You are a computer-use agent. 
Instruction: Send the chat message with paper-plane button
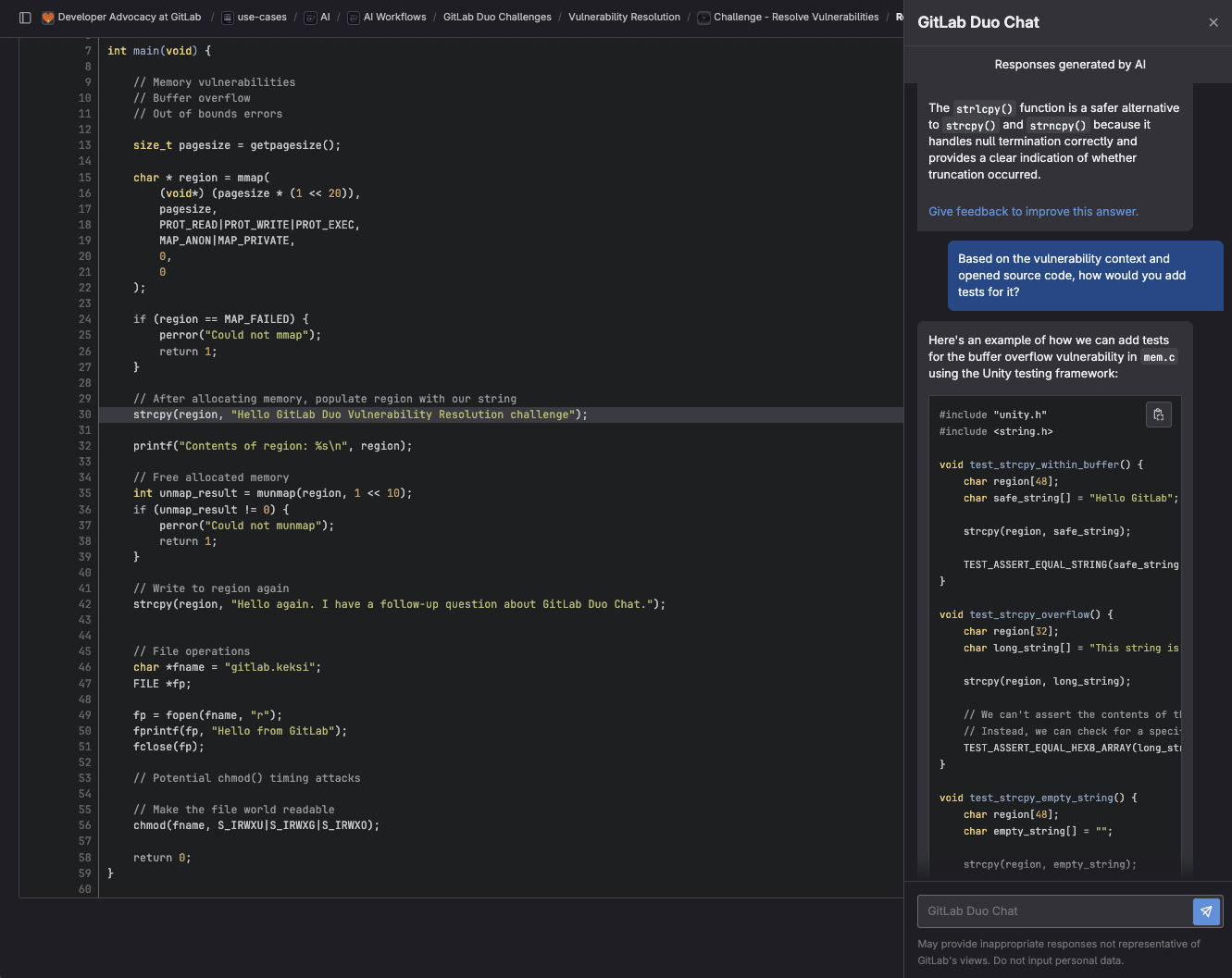tap(1206, 911)
